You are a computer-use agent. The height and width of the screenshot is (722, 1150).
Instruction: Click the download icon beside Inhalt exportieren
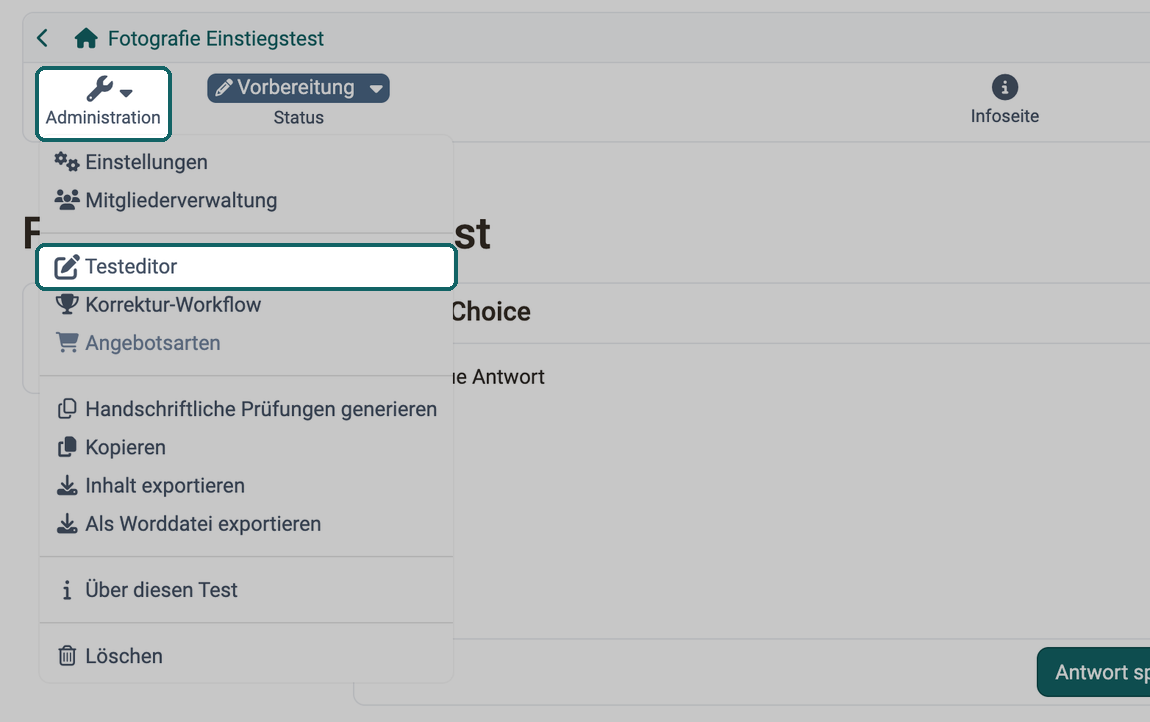[67, 486]
